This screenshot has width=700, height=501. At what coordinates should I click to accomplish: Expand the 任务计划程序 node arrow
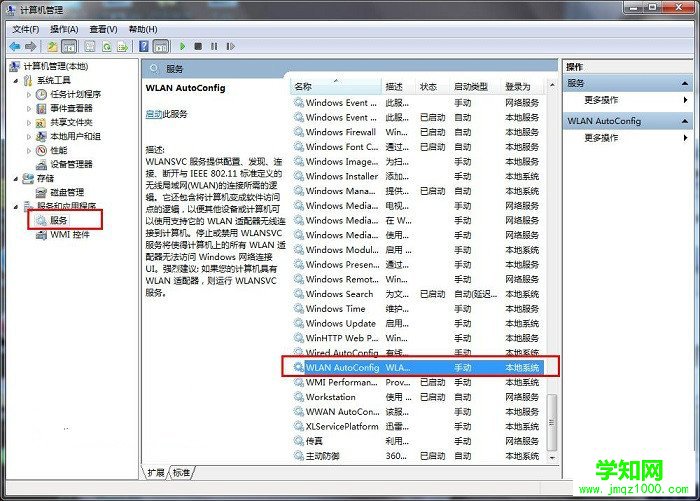coord(29,95)
